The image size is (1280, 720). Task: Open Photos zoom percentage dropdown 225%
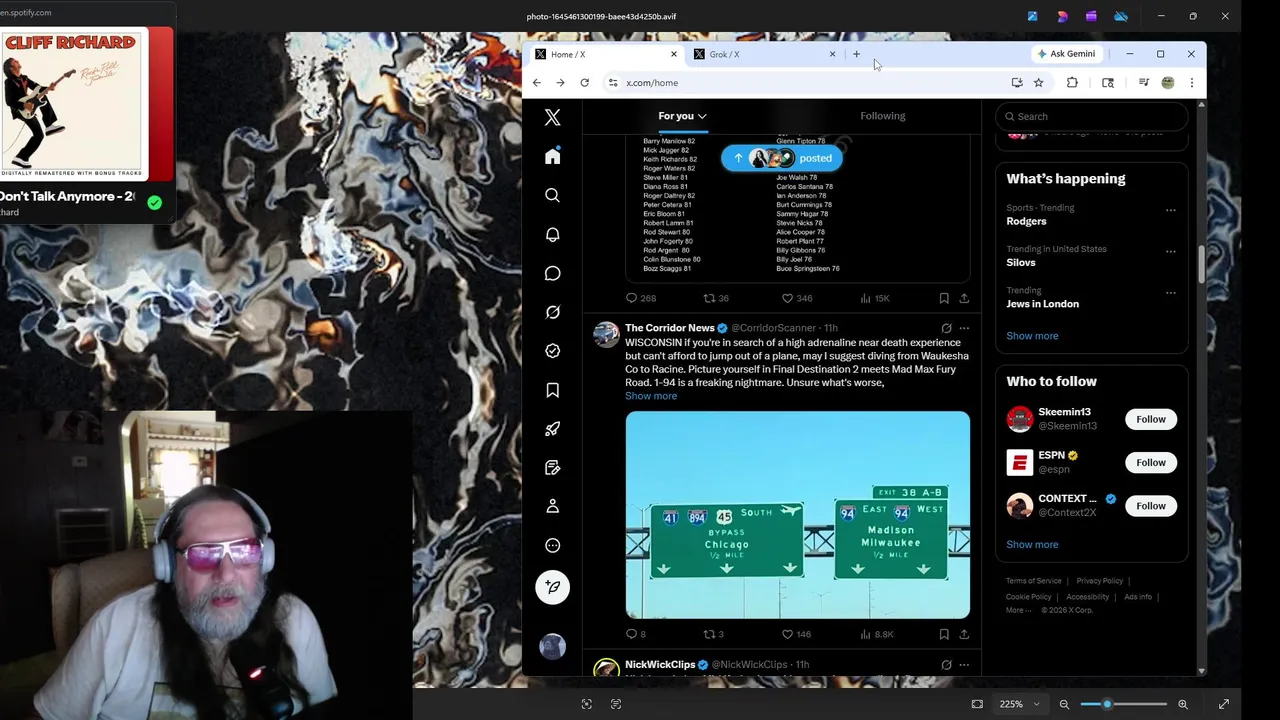[1020, 704]
